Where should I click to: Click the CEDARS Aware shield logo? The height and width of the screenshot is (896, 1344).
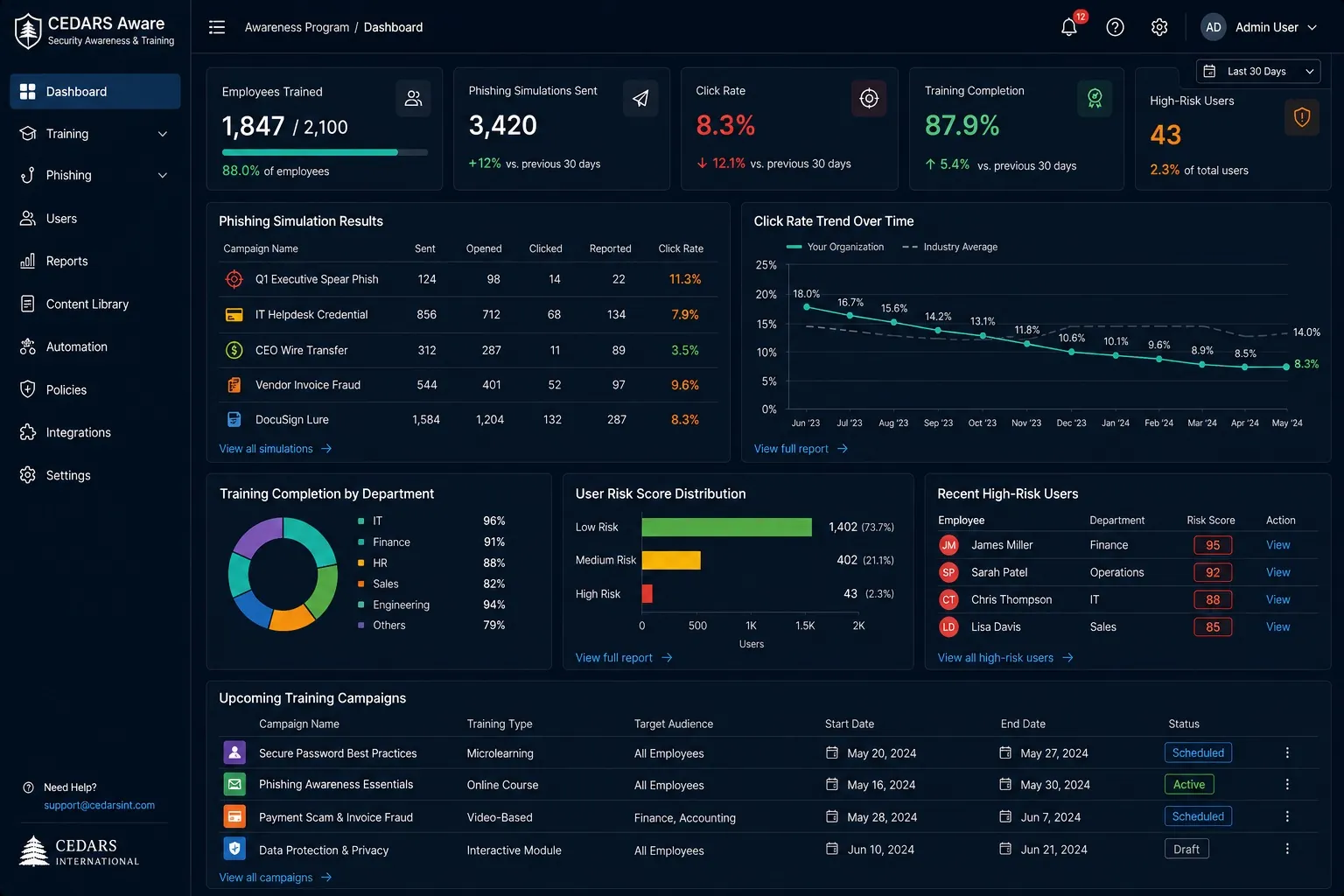[x=28, y=31]
